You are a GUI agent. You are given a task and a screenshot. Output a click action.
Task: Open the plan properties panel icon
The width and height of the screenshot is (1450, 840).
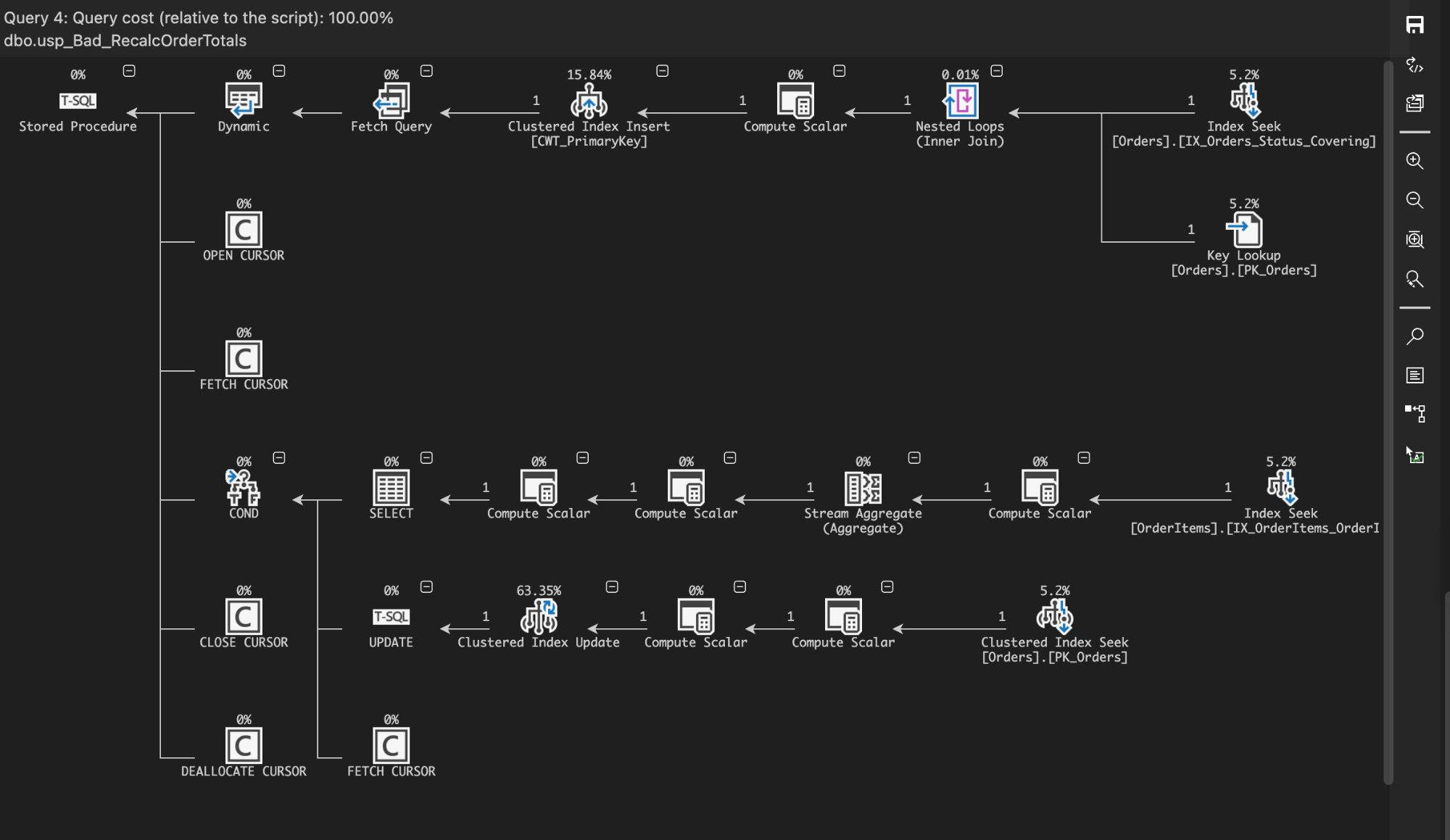1415,375
